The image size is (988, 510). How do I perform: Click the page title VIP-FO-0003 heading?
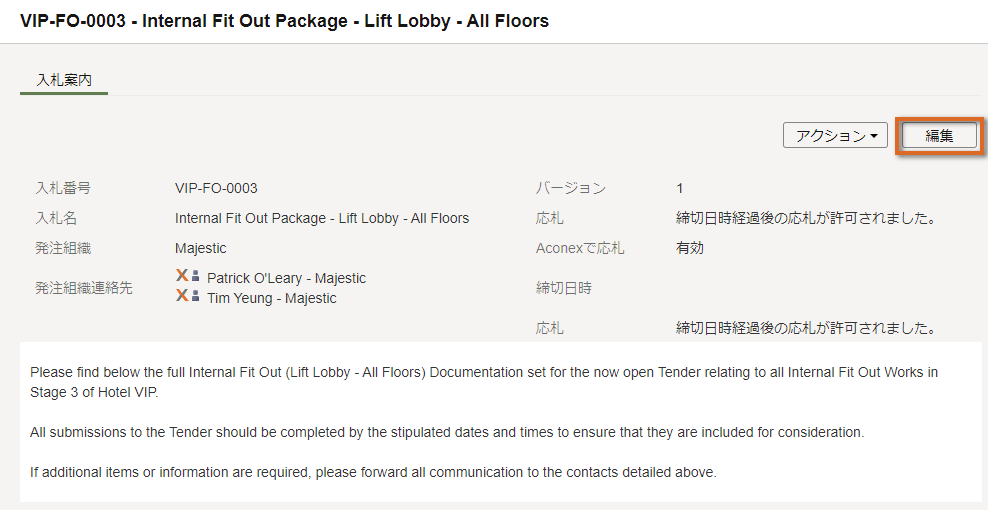[284, 21]
